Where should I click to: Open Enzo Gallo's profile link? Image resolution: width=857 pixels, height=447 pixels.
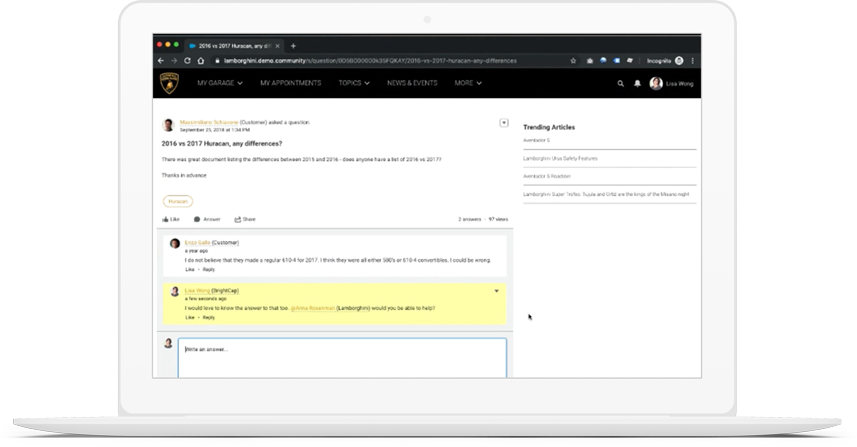tap(197, 243)
